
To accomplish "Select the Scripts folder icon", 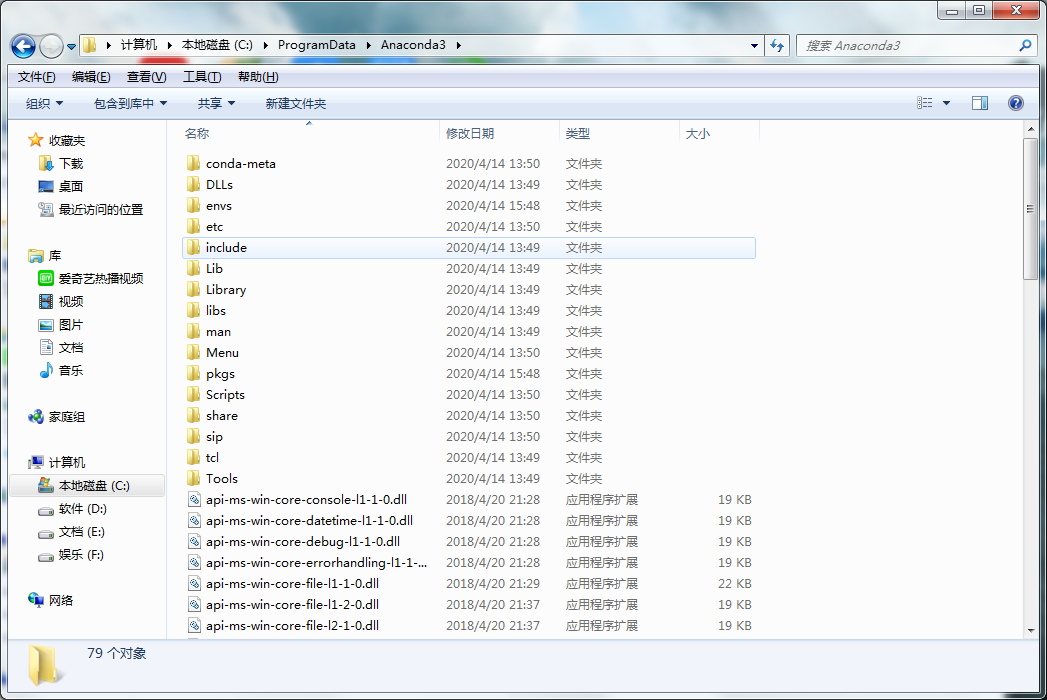I will [x=194, y=395].
